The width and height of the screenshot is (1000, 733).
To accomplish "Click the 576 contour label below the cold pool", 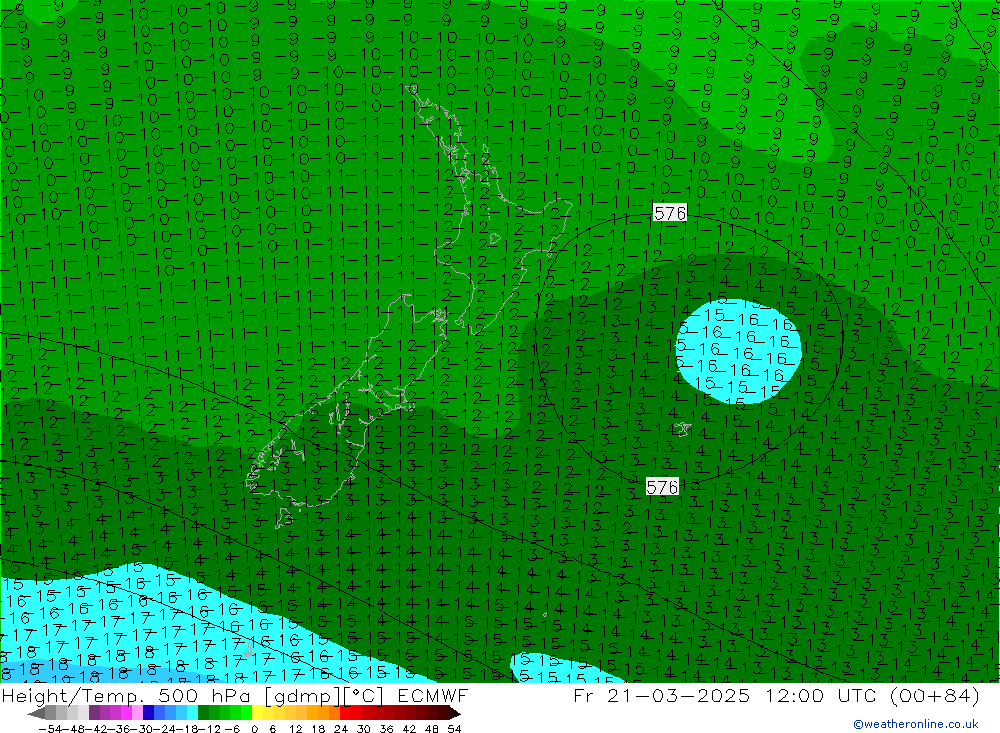I will point(662,487).
